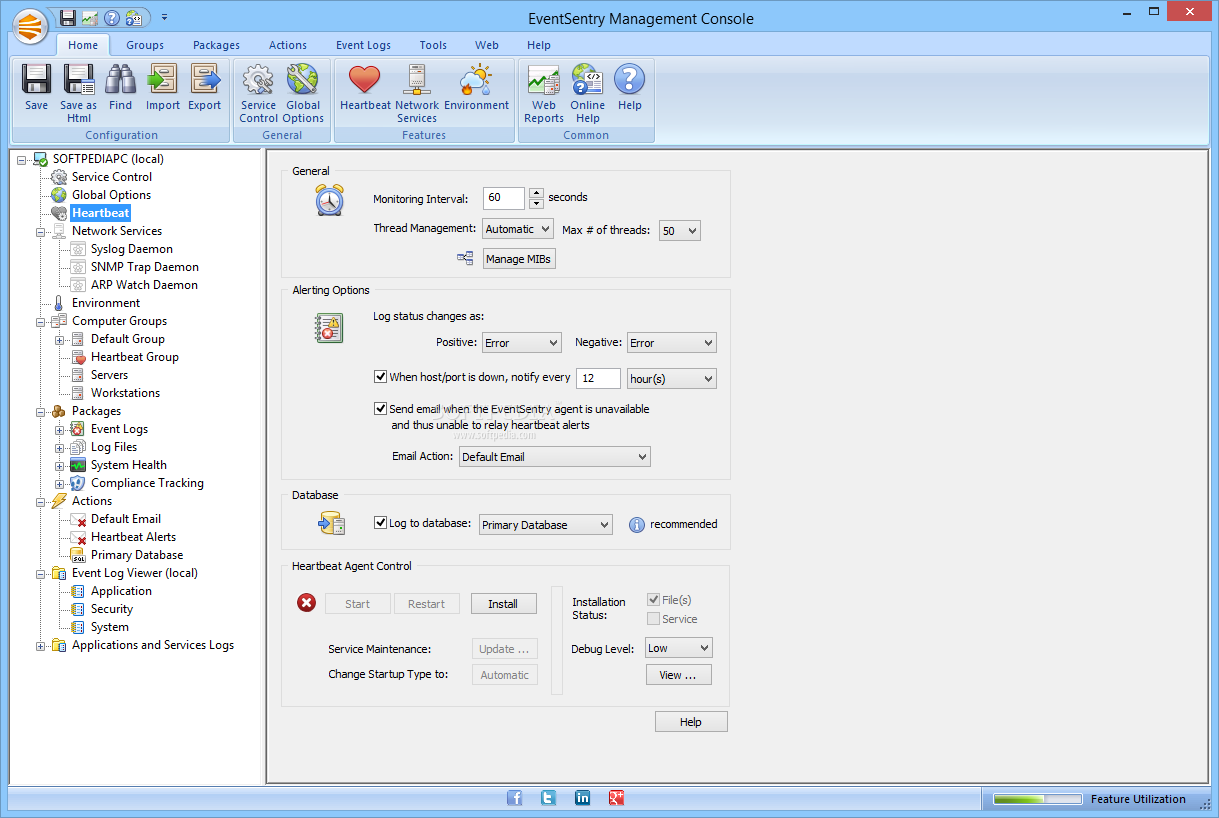Screen dimensions: 1219x818
Task: Click the File(s) installation status checkbox
Action: 653,600
